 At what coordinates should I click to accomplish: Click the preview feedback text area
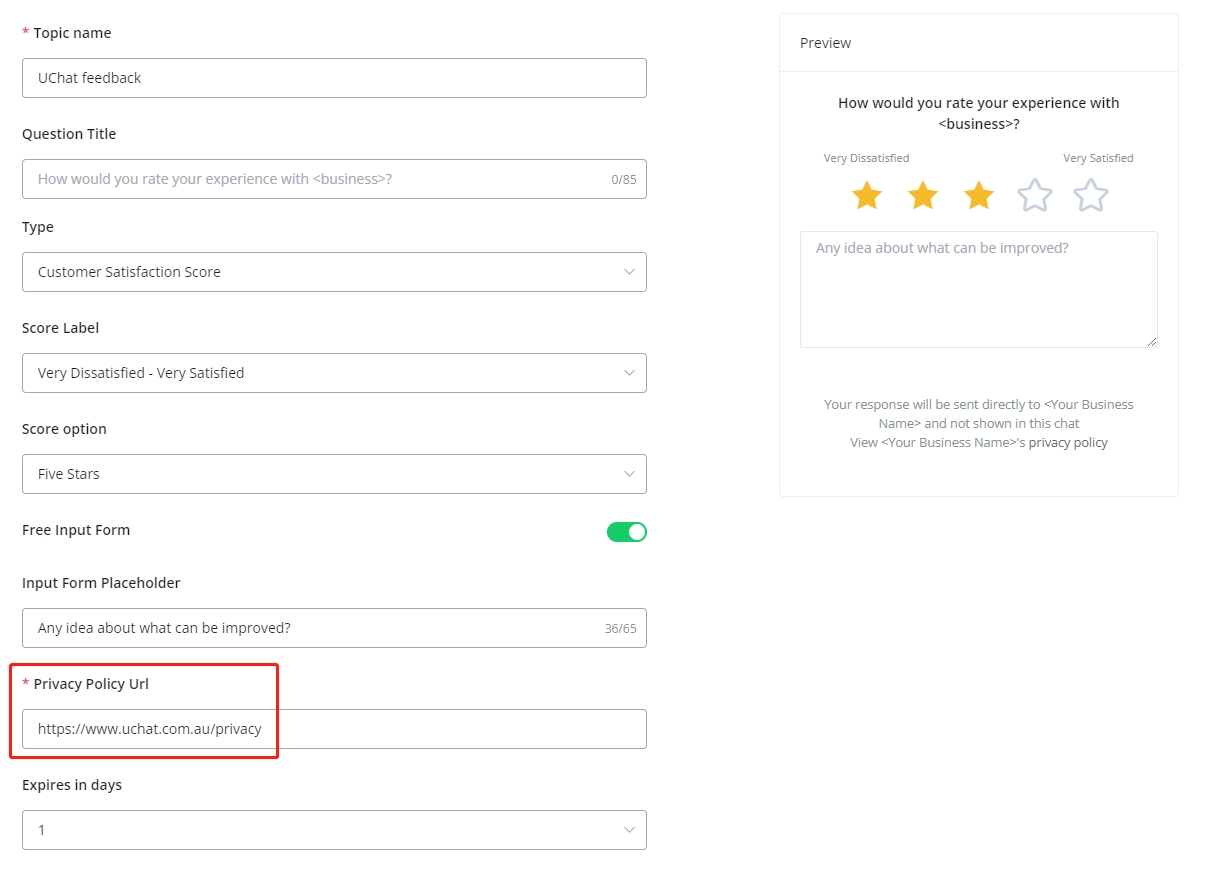tap(978, 290)
